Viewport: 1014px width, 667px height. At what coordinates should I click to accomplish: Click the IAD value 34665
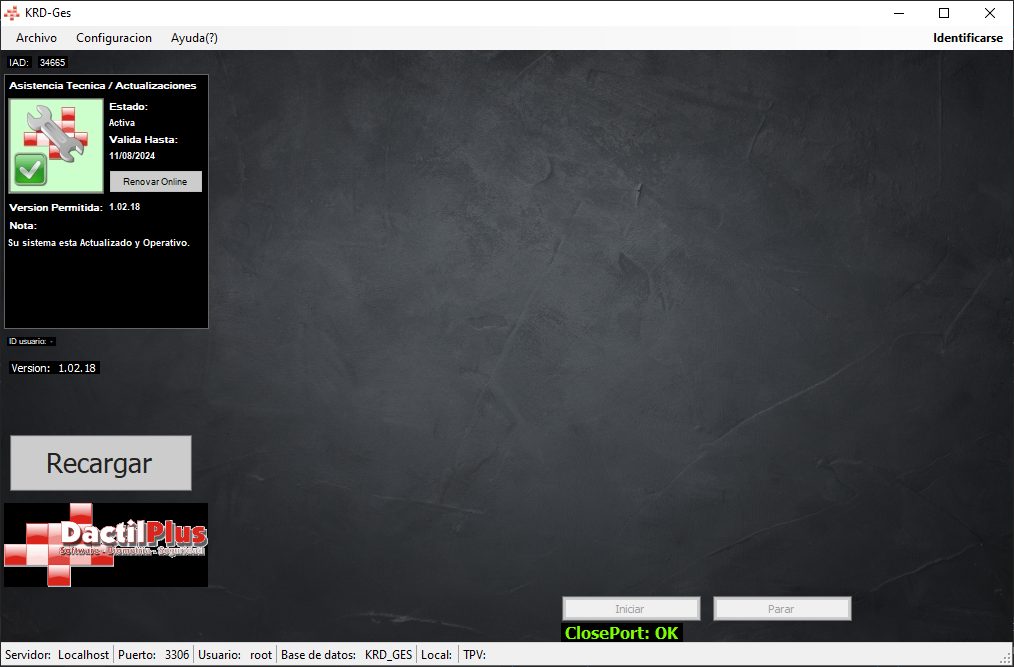[x=52, y=63]
